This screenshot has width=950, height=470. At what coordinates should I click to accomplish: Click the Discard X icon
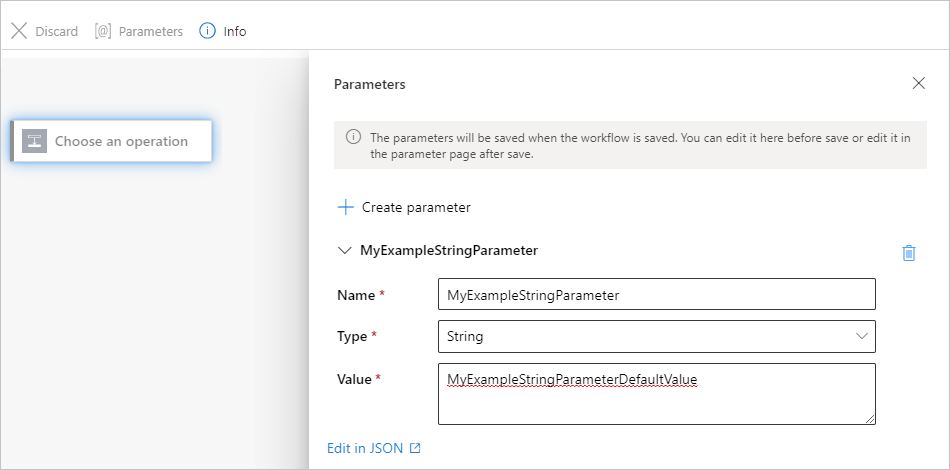tap(19, 31)
